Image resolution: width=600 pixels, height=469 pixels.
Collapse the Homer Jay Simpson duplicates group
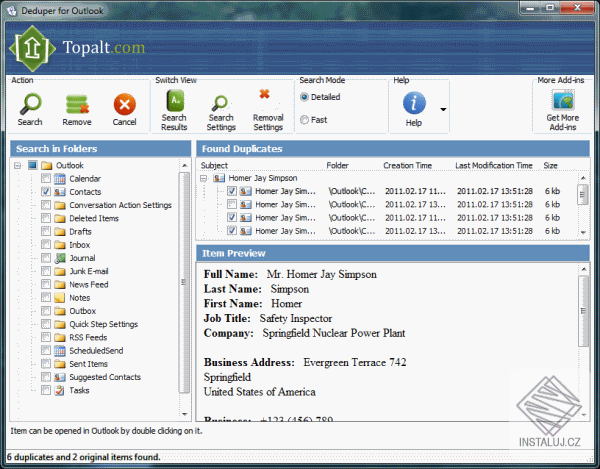pyautogui.click(x=204, y=178)
